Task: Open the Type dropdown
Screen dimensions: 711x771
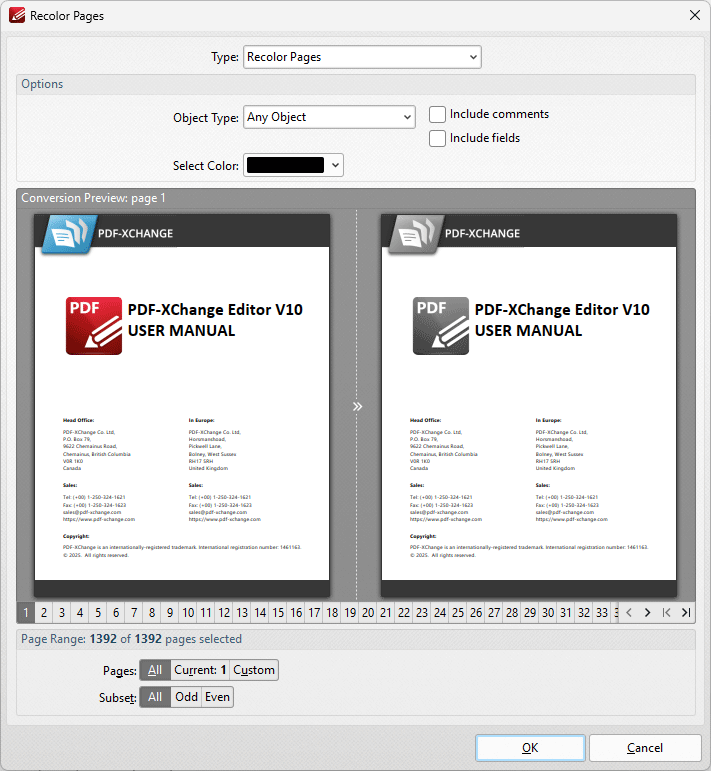Action: tap(362, 57)
